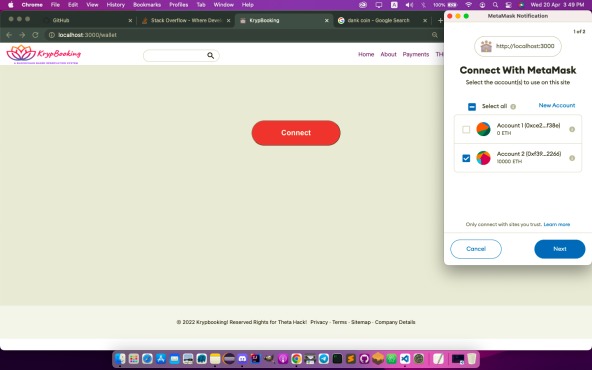Open App Store from the Dock
592x370 pixels.
(x=161, y=358)
